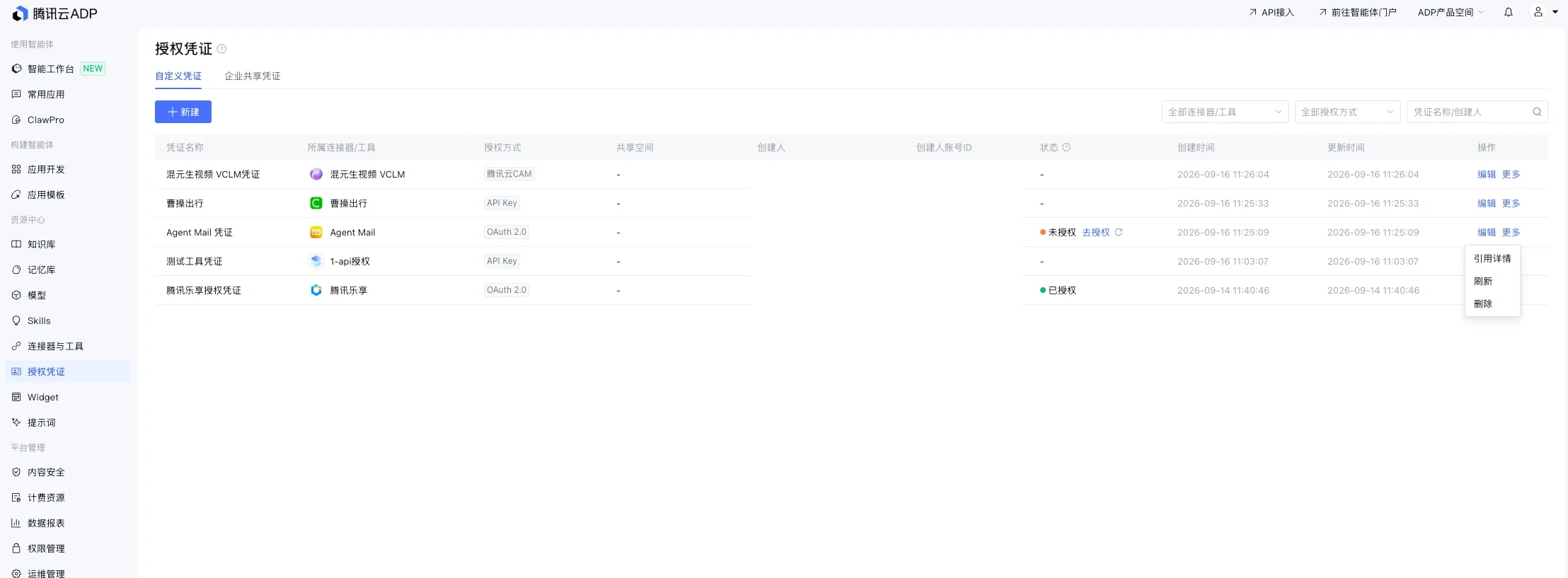Click the 混元生视频 VCLM connector icon
This screenshot has height=578, width=1568.
316,174
